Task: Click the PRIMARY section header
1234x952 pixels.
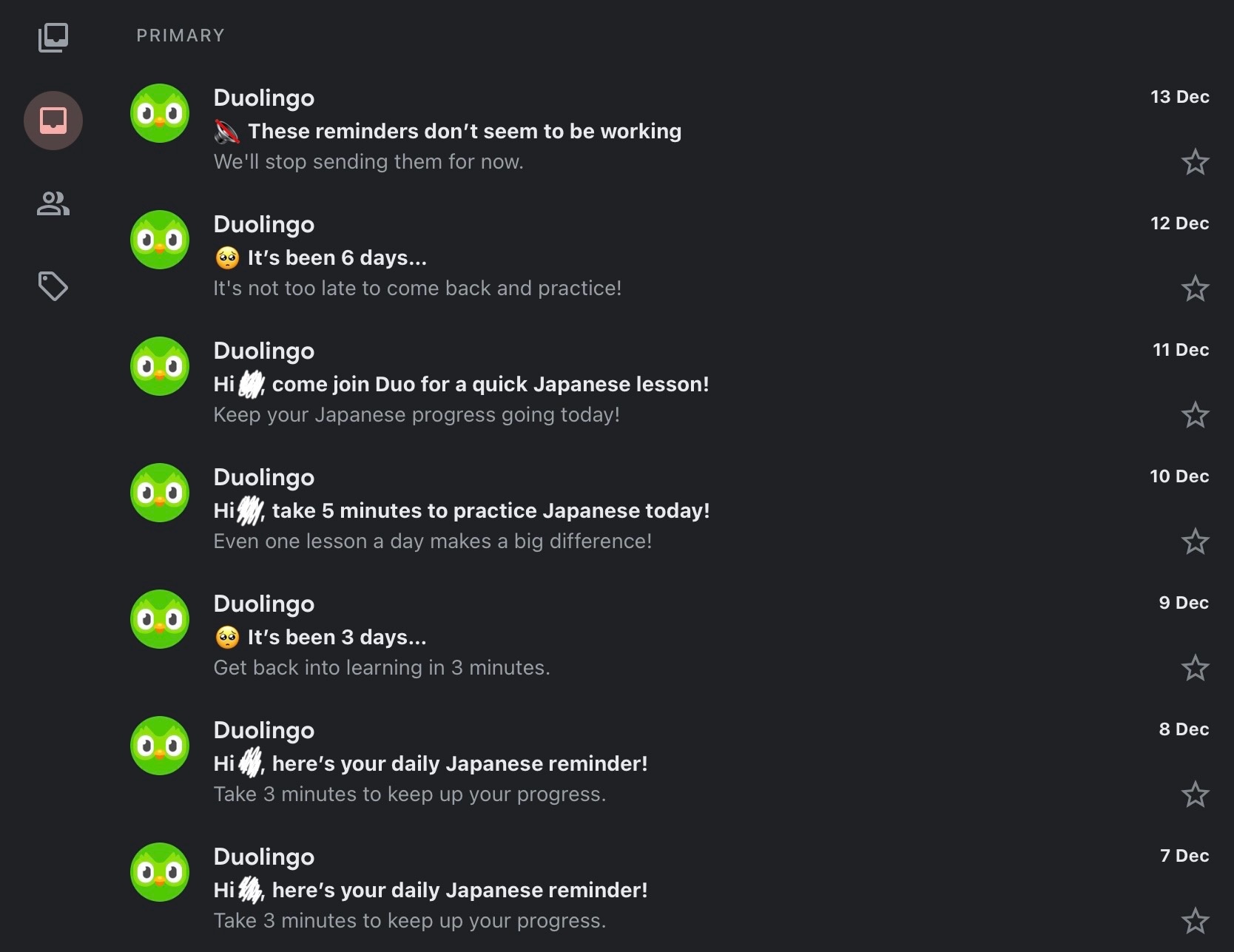Action: [181, 36]
